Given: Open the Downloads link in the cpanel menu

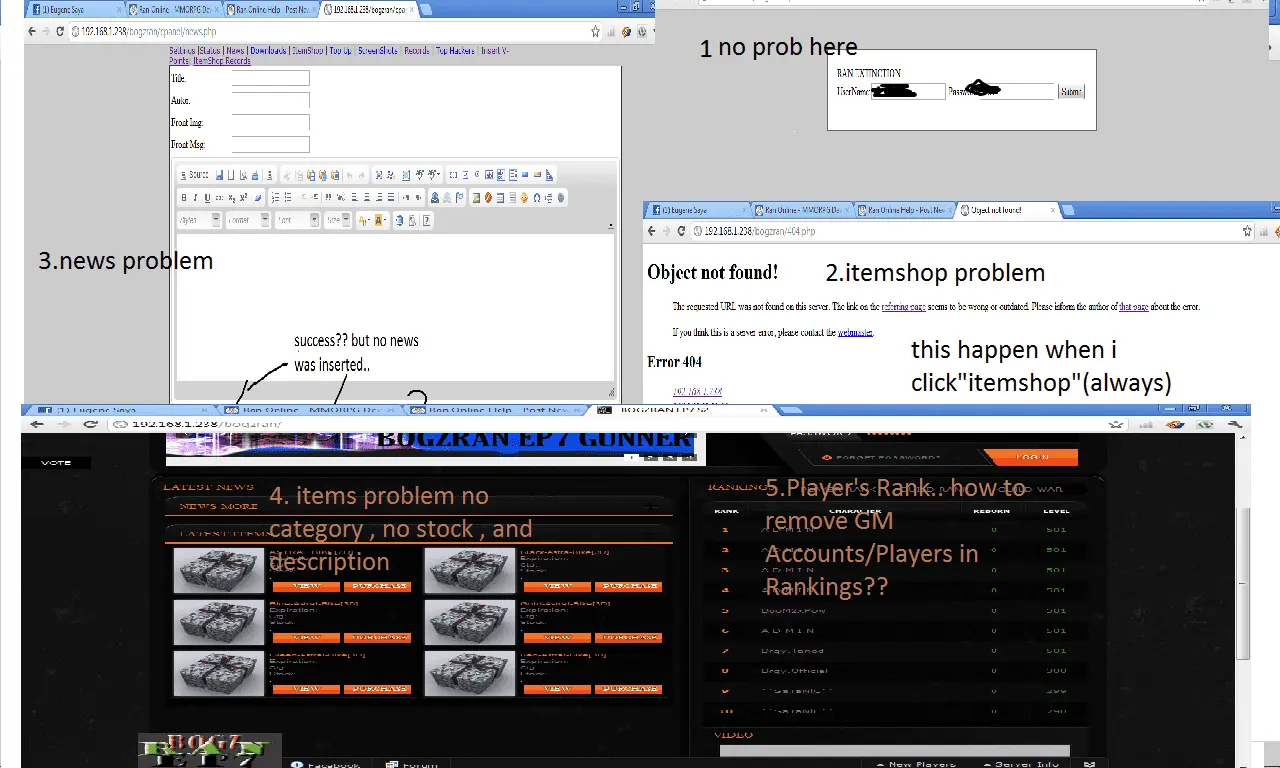Looking at the screenshot, I should tap(268, 51).
